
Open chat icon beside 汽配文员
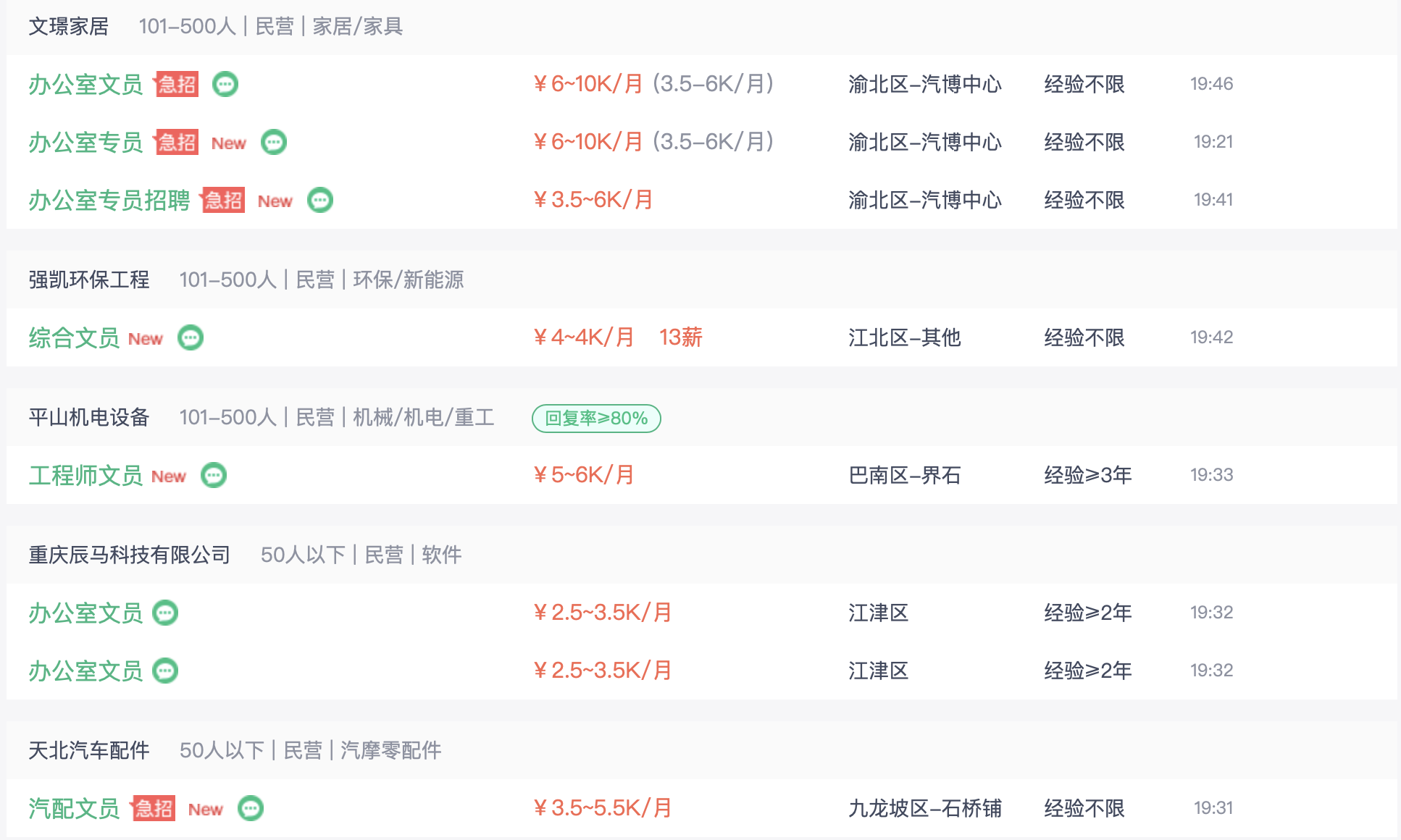pos(251,808)
